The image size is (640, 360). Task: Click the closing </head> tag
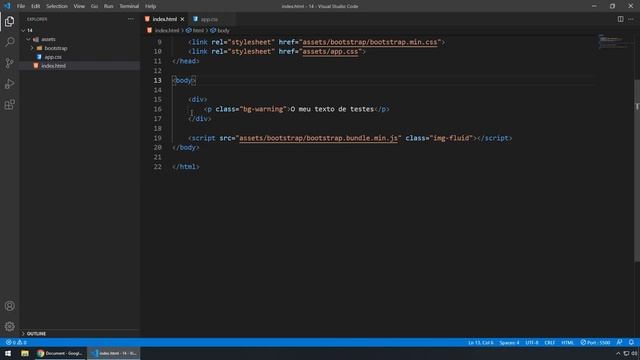(x=186, y=61)
